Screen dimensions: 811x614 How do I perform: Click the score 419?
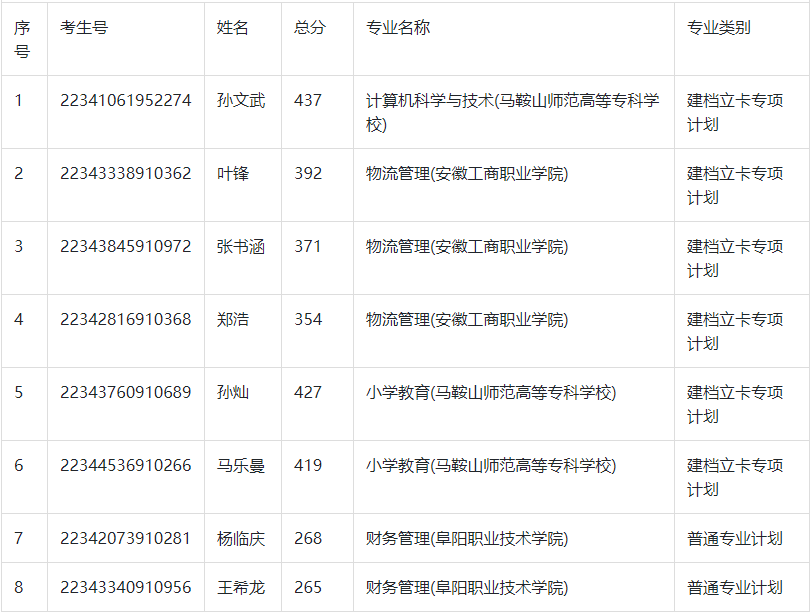coord(308,466)
